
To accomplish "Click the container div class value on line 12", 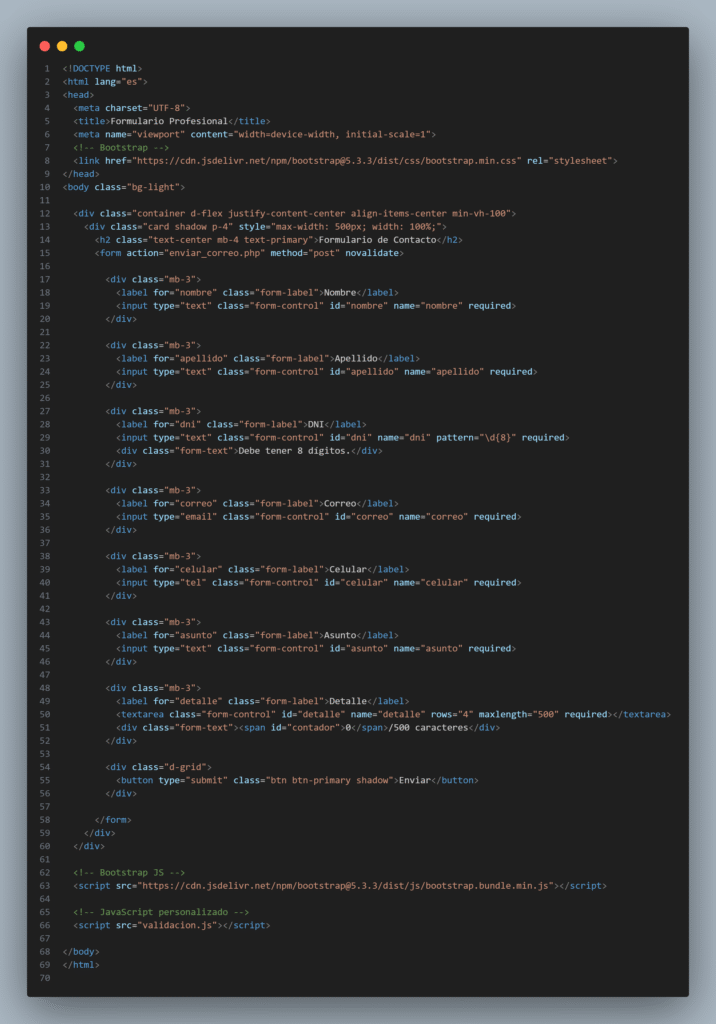I will pyautogui.click(x=321, y=214).
